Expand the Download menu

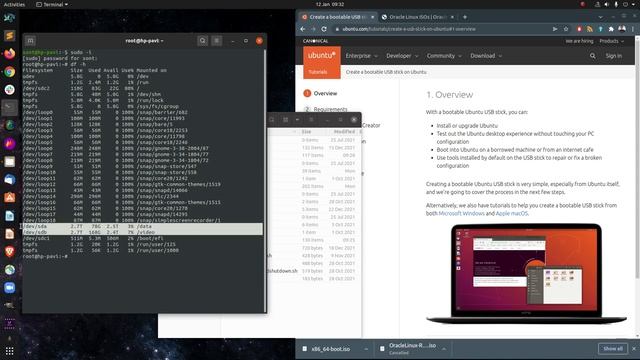coord(486,56)
